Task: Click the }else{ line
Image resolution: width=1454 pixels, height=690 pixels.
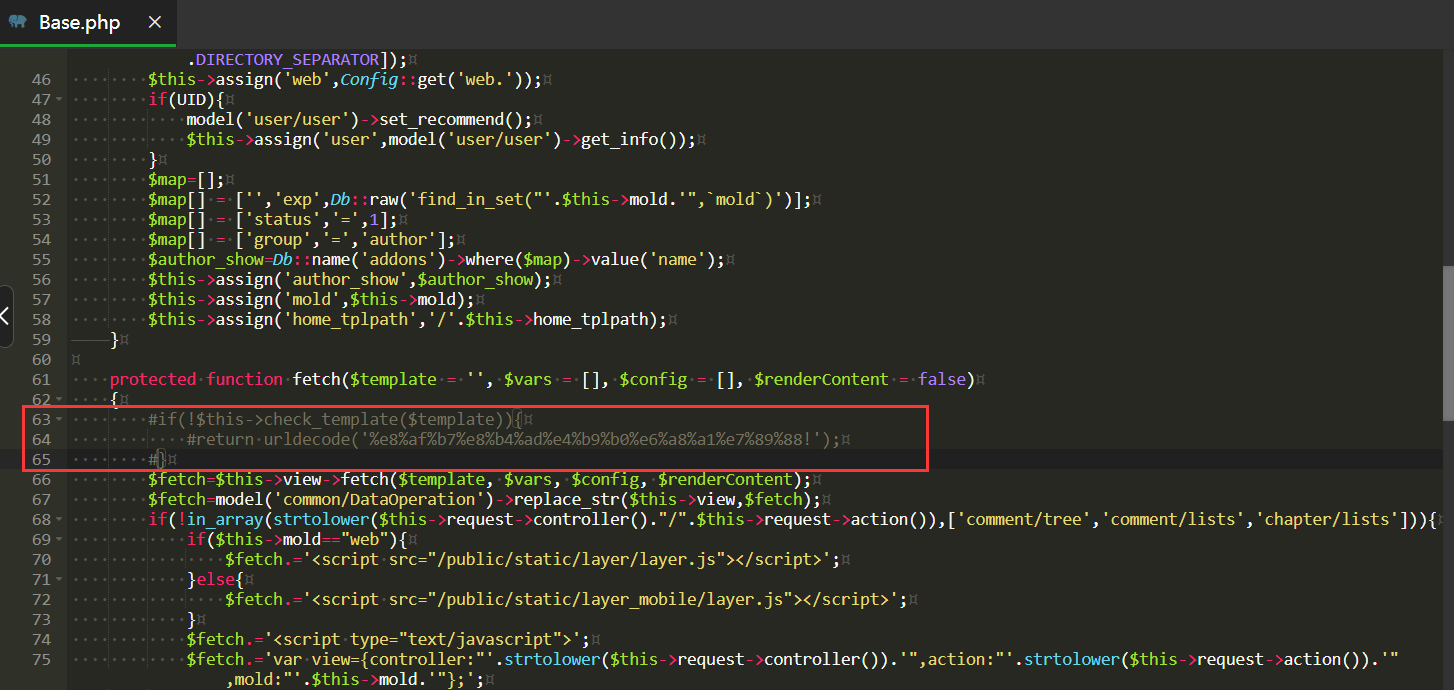Action: (216, 579)
